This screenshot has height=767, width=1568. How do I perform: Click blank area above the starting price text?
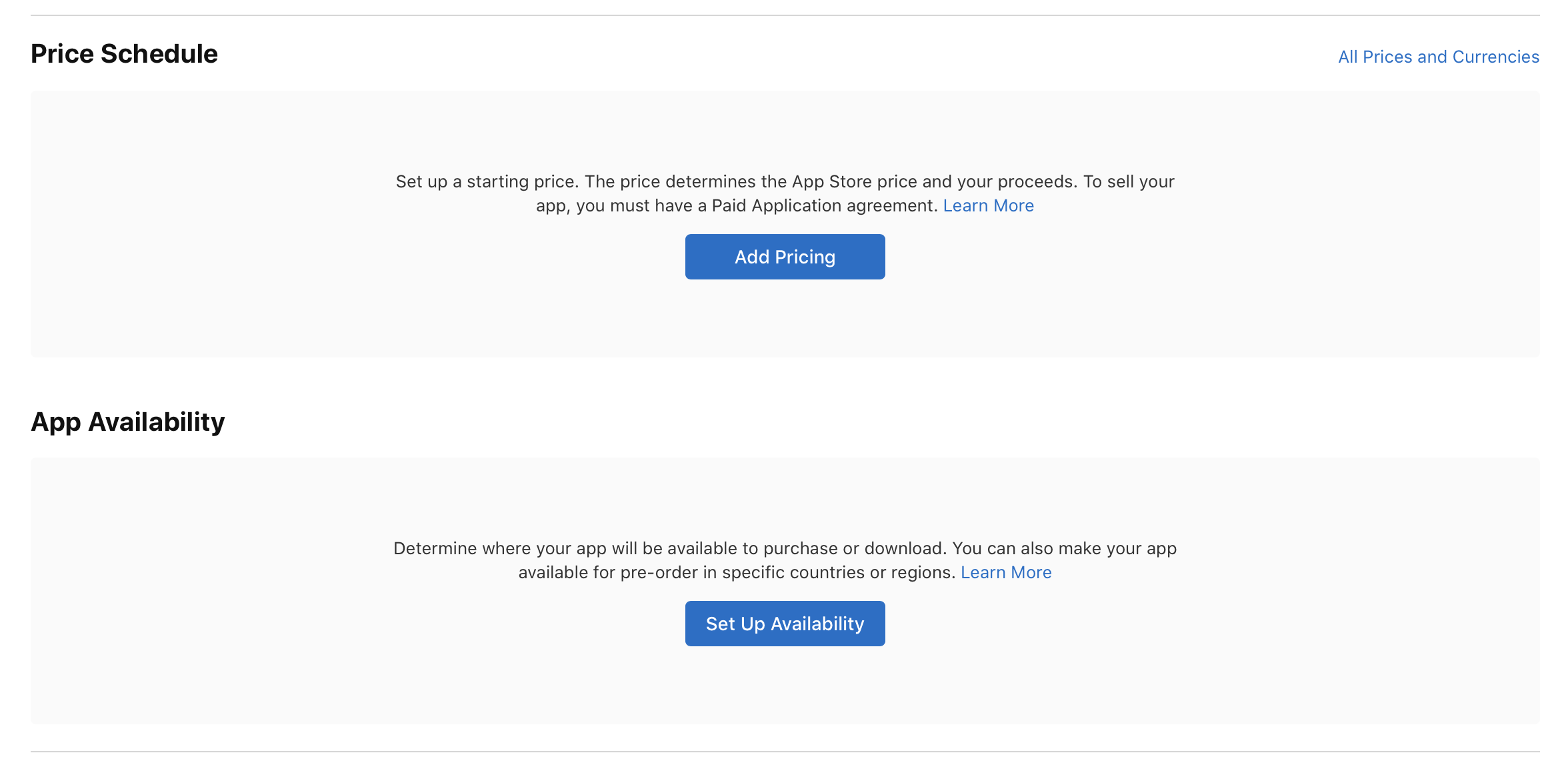pyautogui.click(x=785, y=130)
